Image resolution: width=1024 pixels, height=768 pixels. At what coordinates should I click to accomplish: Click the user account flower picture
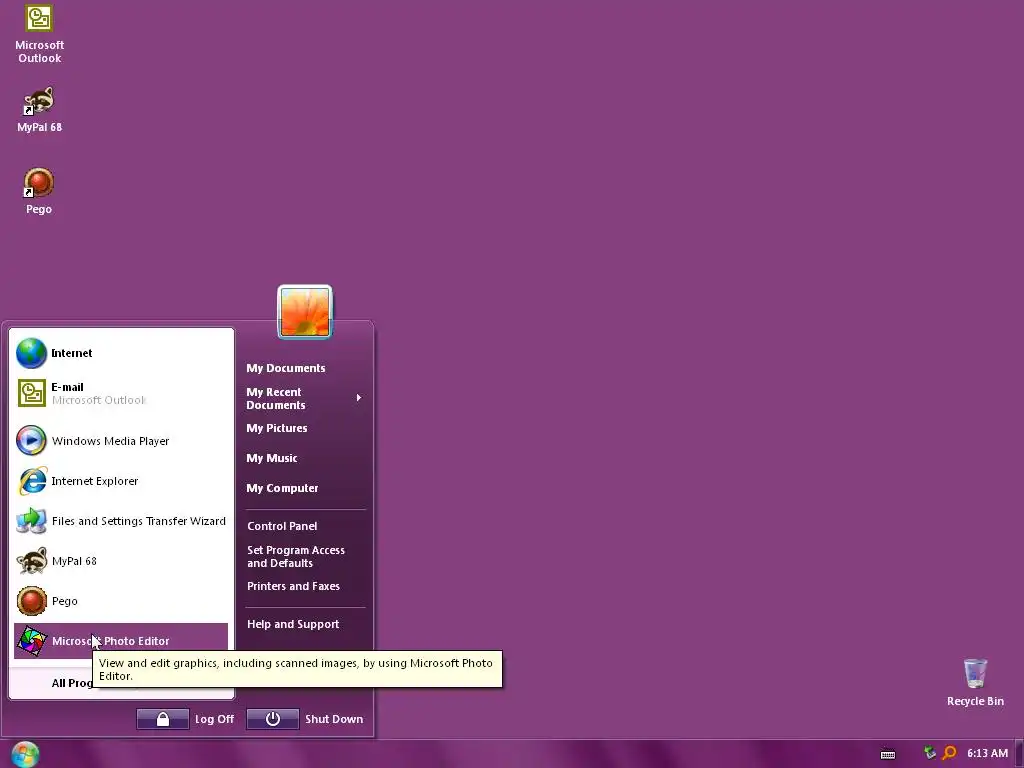point(305,312)
